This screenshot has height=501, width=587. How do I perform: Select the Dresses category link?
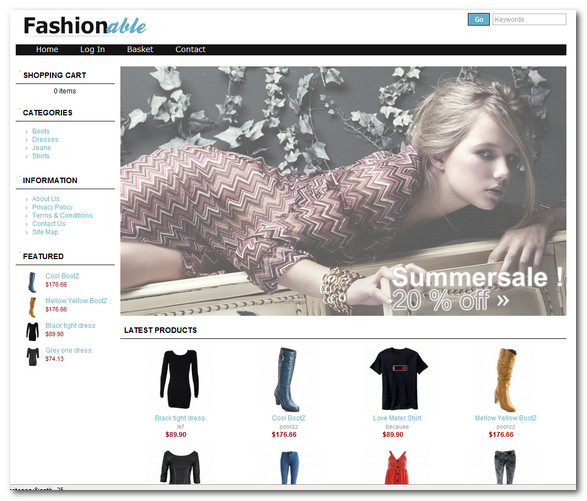click(45, 139)
